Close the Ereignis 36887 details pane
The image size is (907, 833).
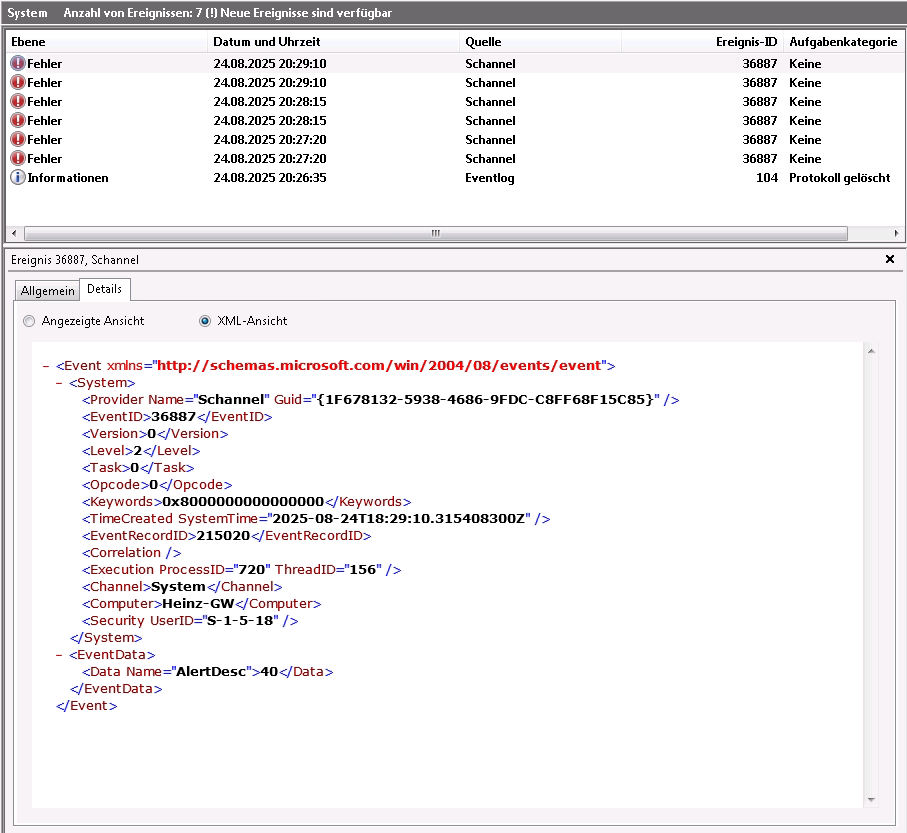(890, 259)
